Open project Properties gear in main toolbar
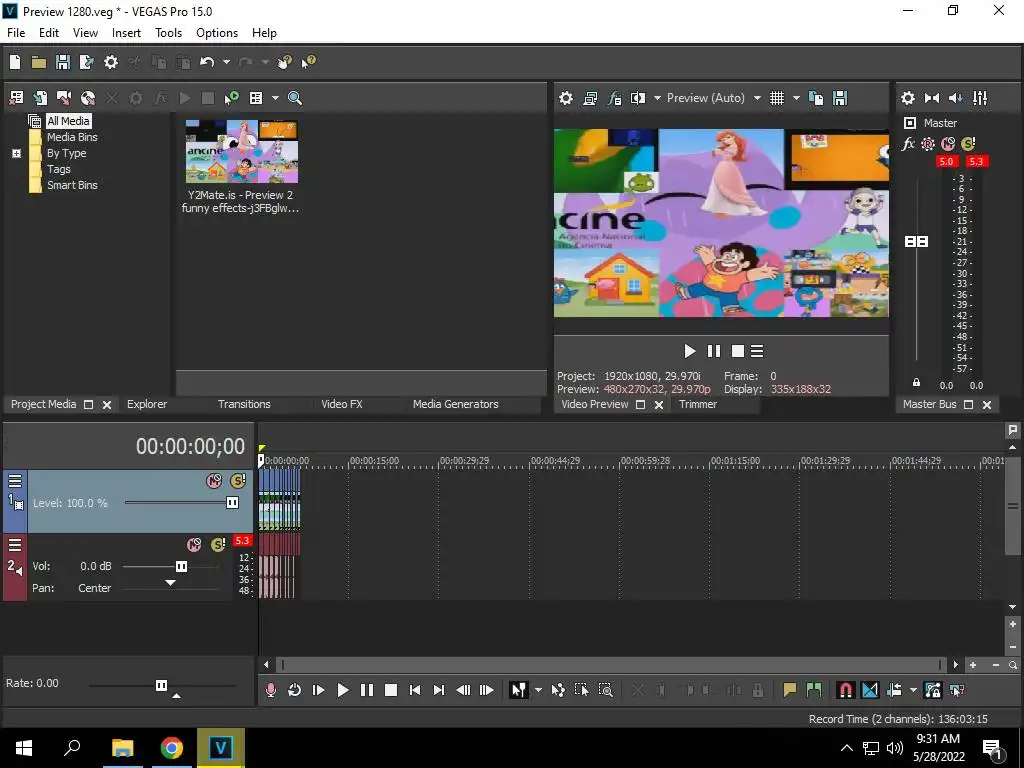 (111, 62)
